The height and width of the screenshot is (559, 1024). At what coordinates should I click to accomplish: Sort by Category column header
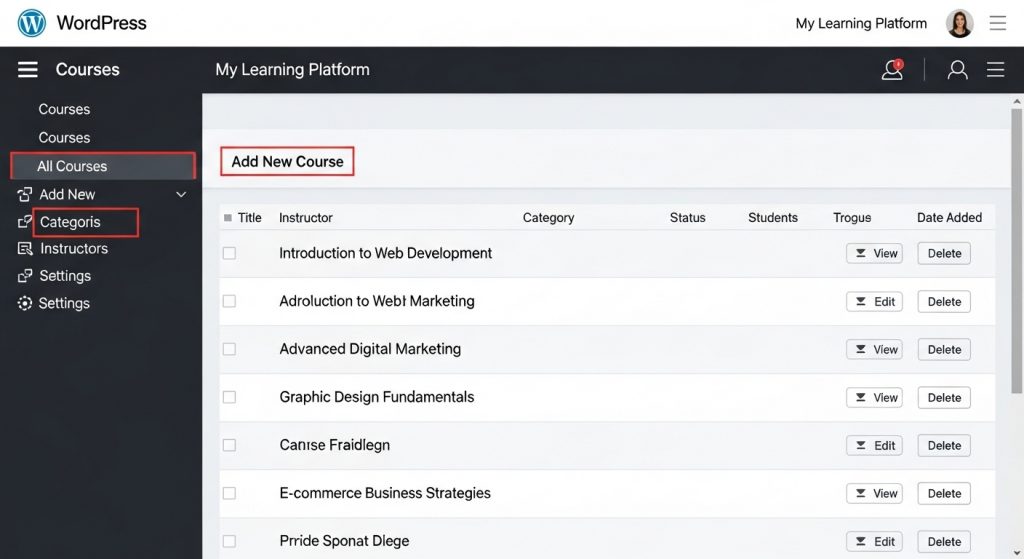point(548,217)
